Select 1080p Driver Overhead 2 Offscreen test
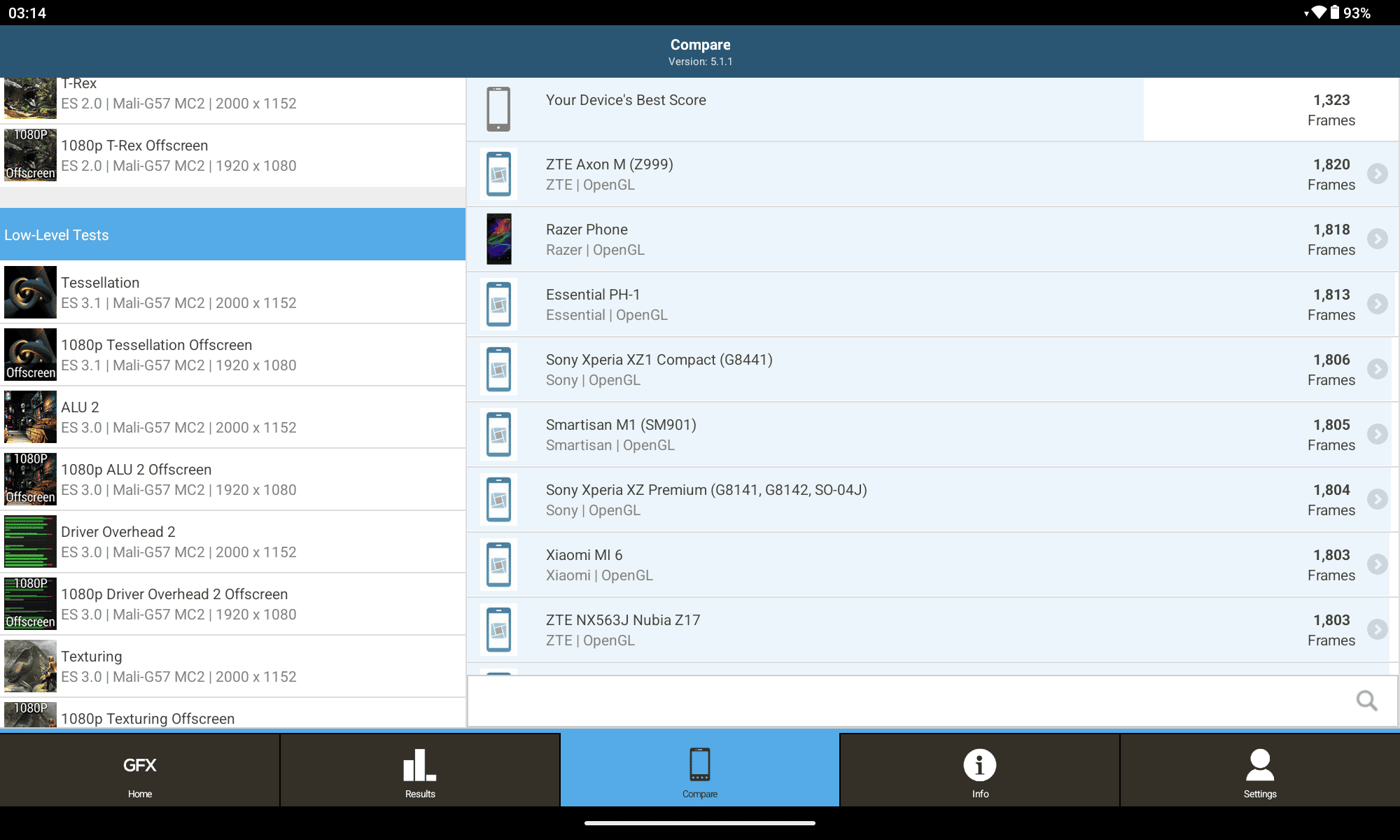The height and width of the screenshot is (840, 1400). point(232,604)
